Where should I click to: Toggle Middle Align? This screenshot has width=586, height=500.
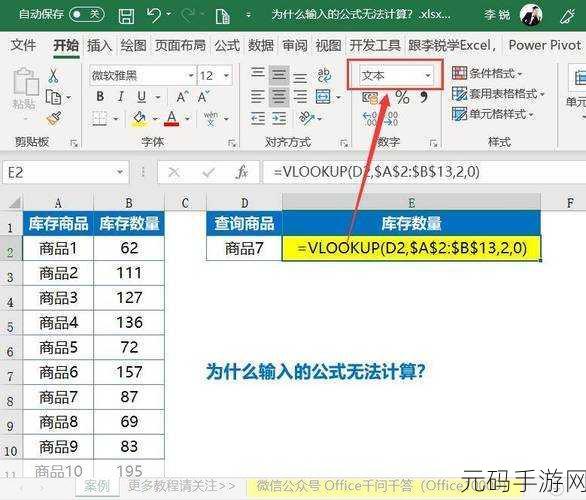point(279,75)
